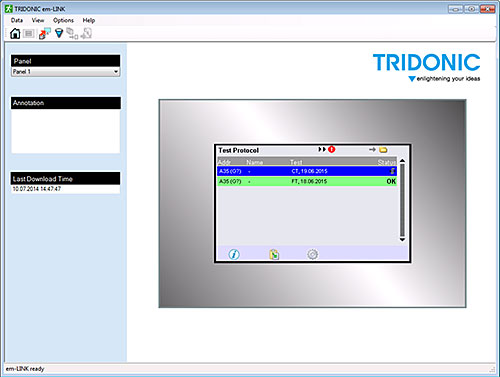Click the red arrow download icon
Screen dimensions: 500x377
click(x=44, y=33)
